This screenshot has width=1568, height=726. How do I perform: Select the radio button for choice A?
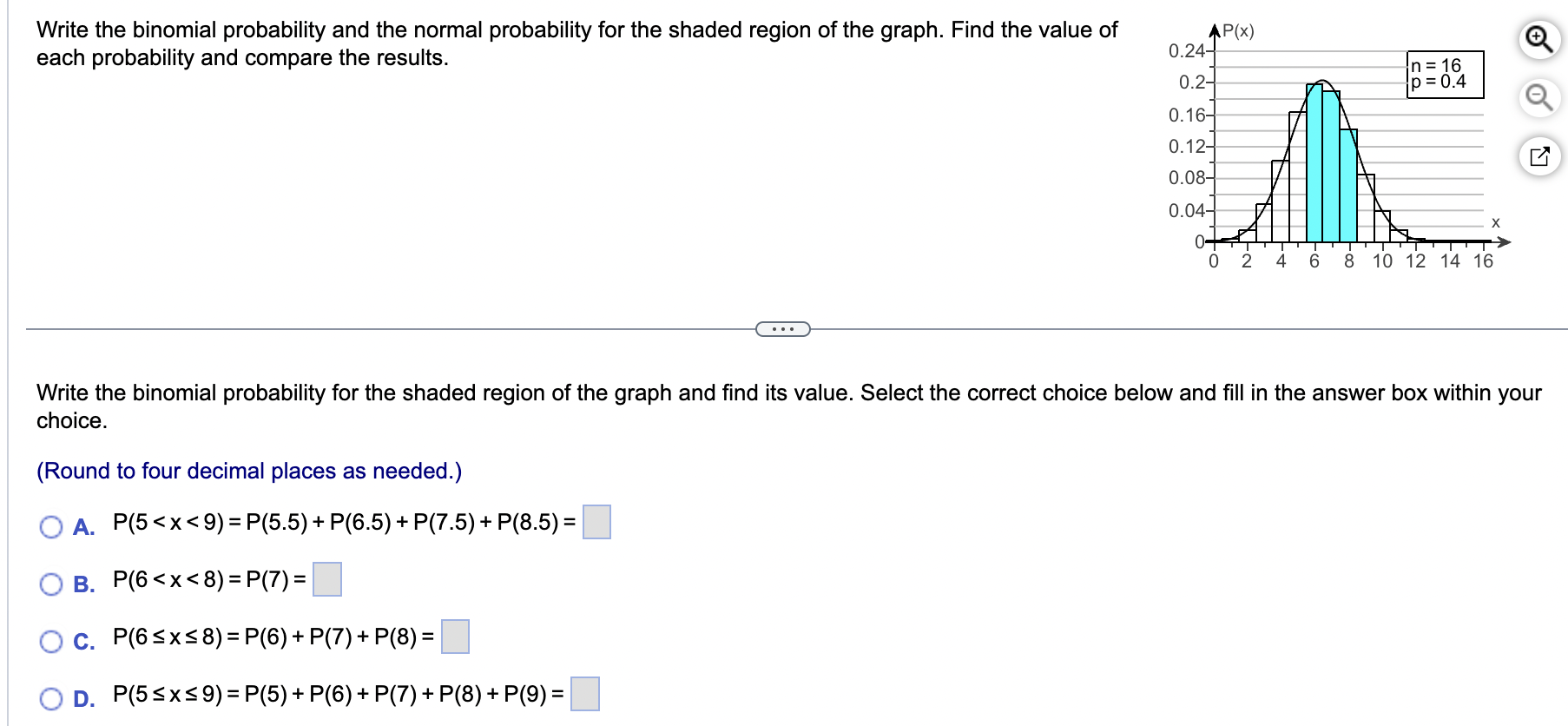(51, 525)
